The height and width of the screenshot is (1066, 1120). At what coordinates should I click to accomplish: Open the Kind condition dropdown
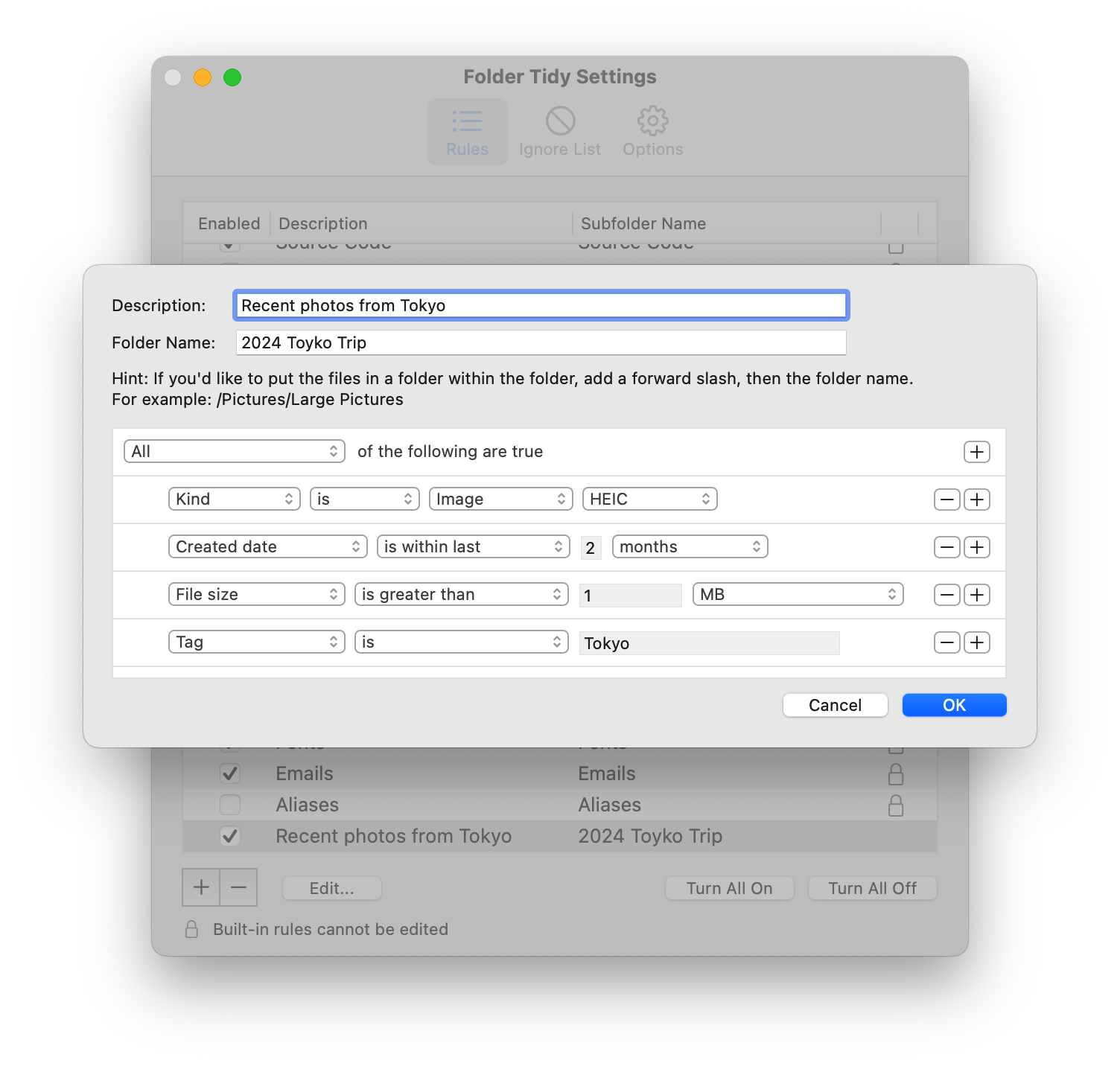coord(234,499)
